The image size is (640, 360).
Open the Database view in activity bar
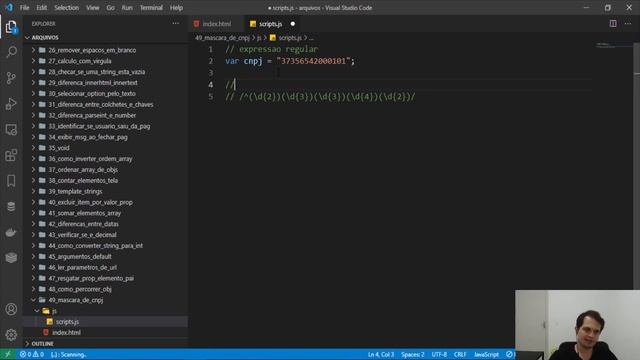click(x=11, y=207)
